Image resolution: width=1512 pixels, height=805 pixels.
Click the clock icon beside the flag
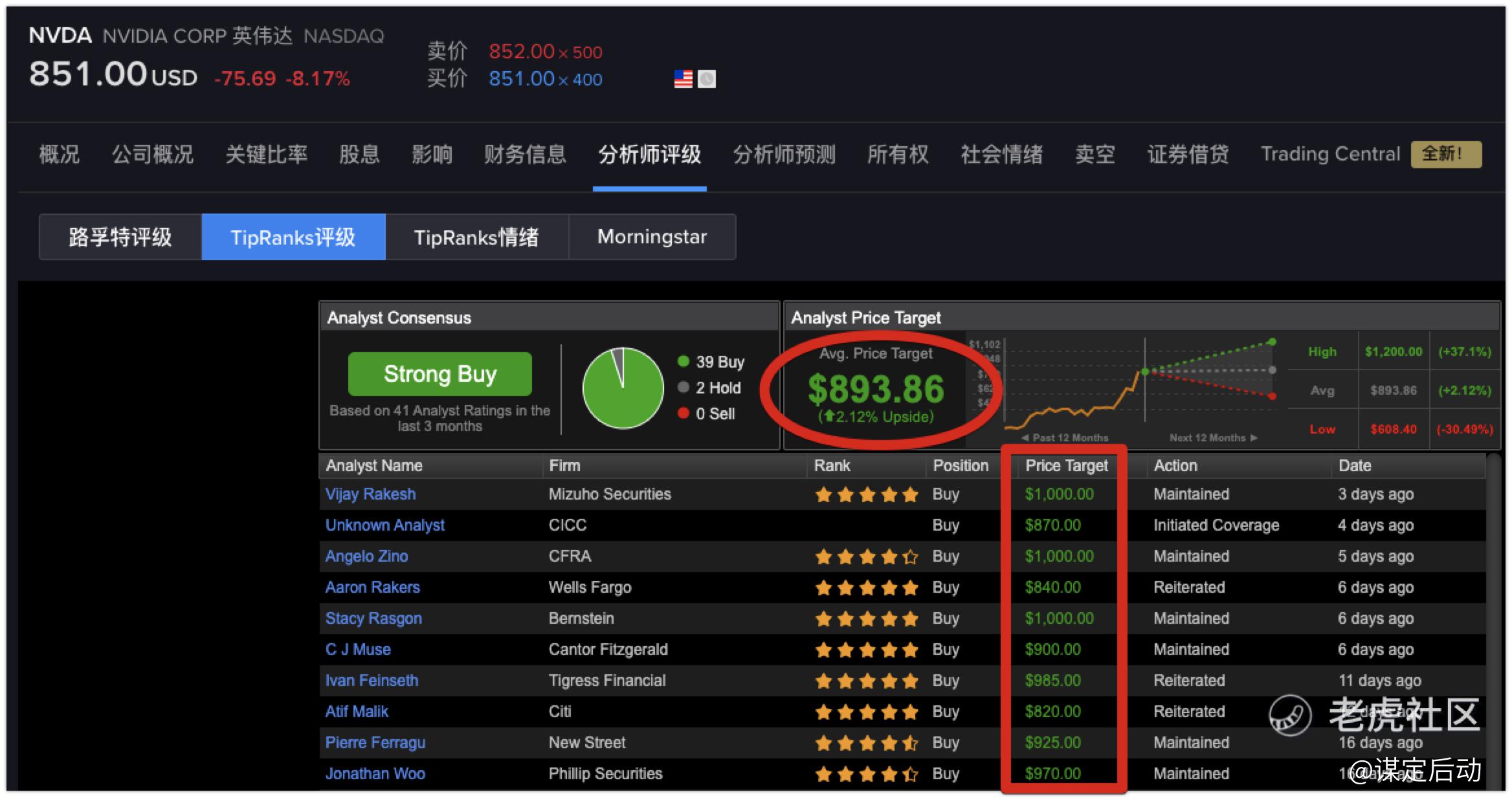pyautogui.click(x=707, y=79)
